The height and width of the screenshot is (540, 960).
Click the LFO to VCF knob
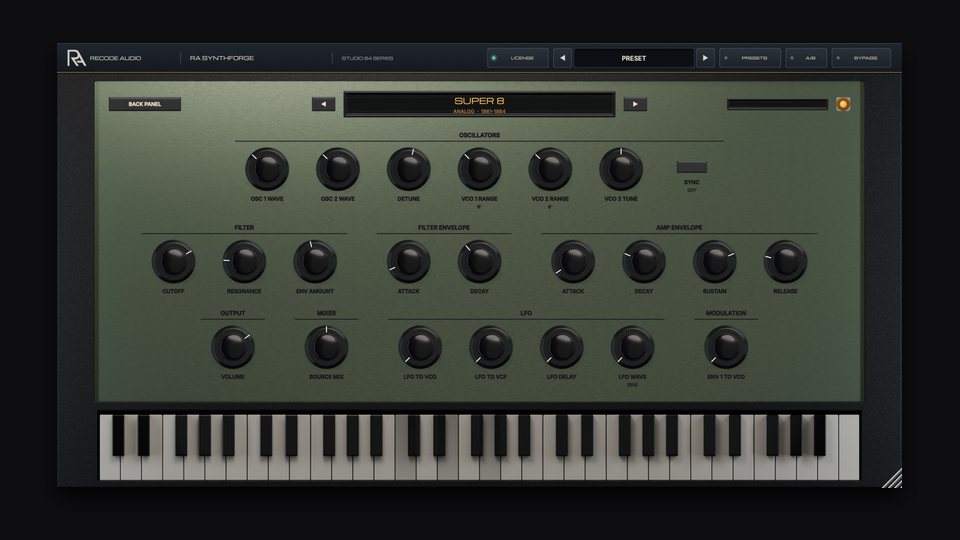tap(491, 347)
